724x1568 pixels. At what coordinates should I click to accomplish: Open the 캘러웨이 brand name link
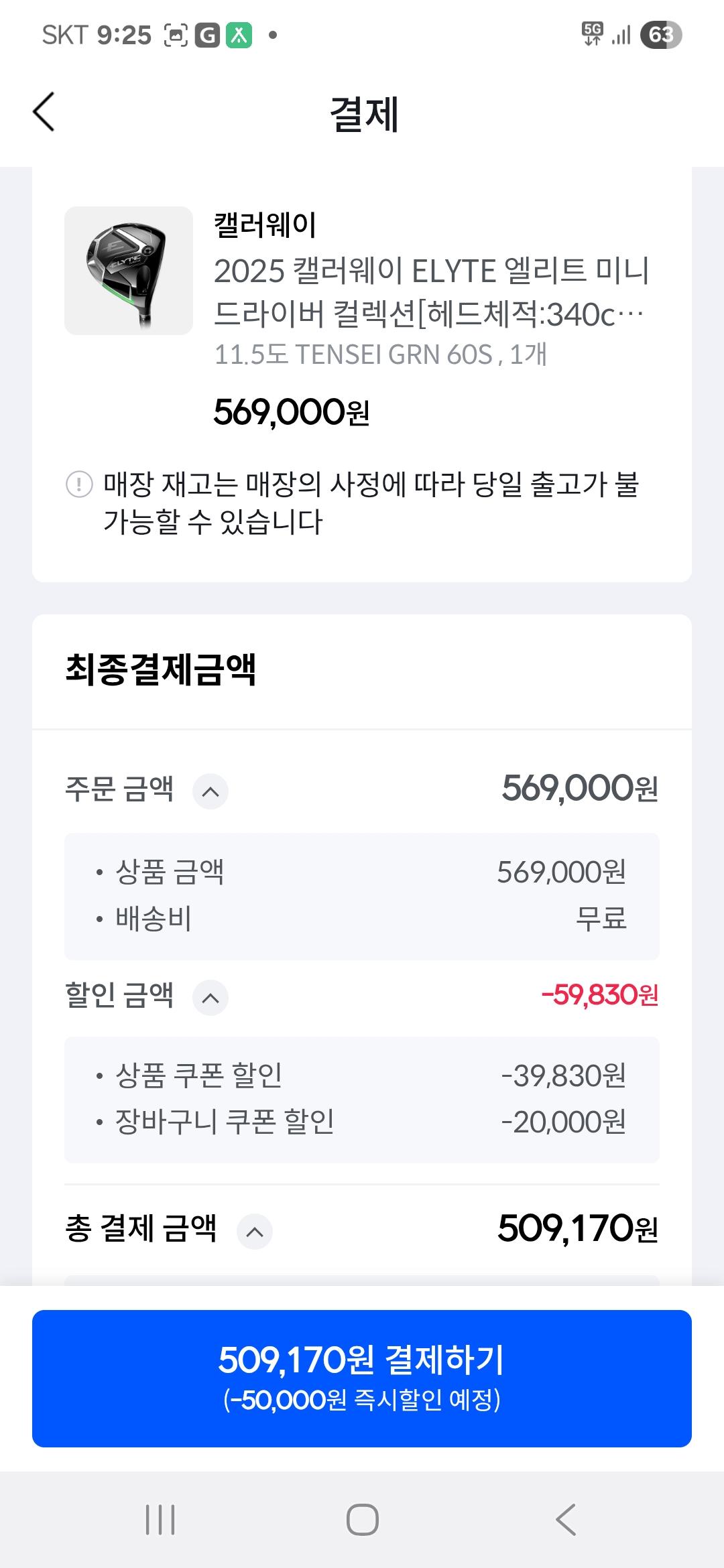[265, 225]
